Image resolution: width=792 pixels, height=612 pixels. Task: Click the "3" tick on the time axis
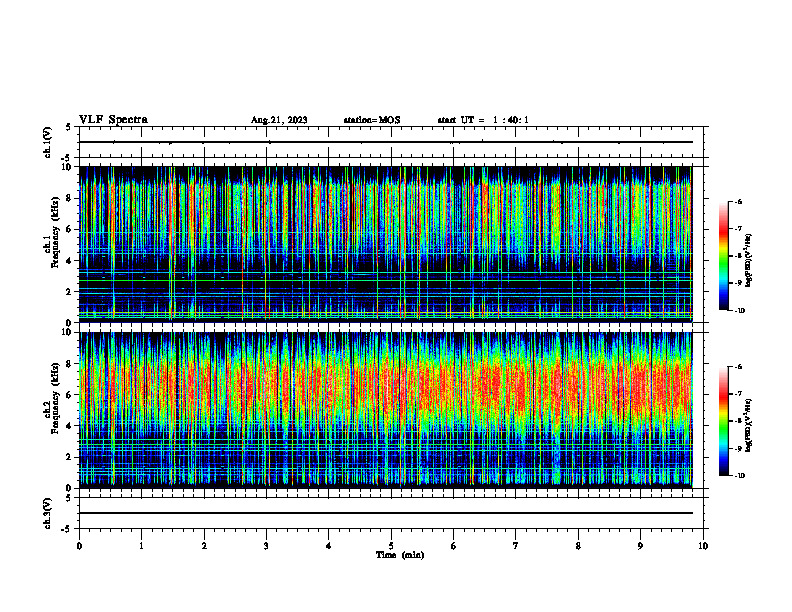266,546
